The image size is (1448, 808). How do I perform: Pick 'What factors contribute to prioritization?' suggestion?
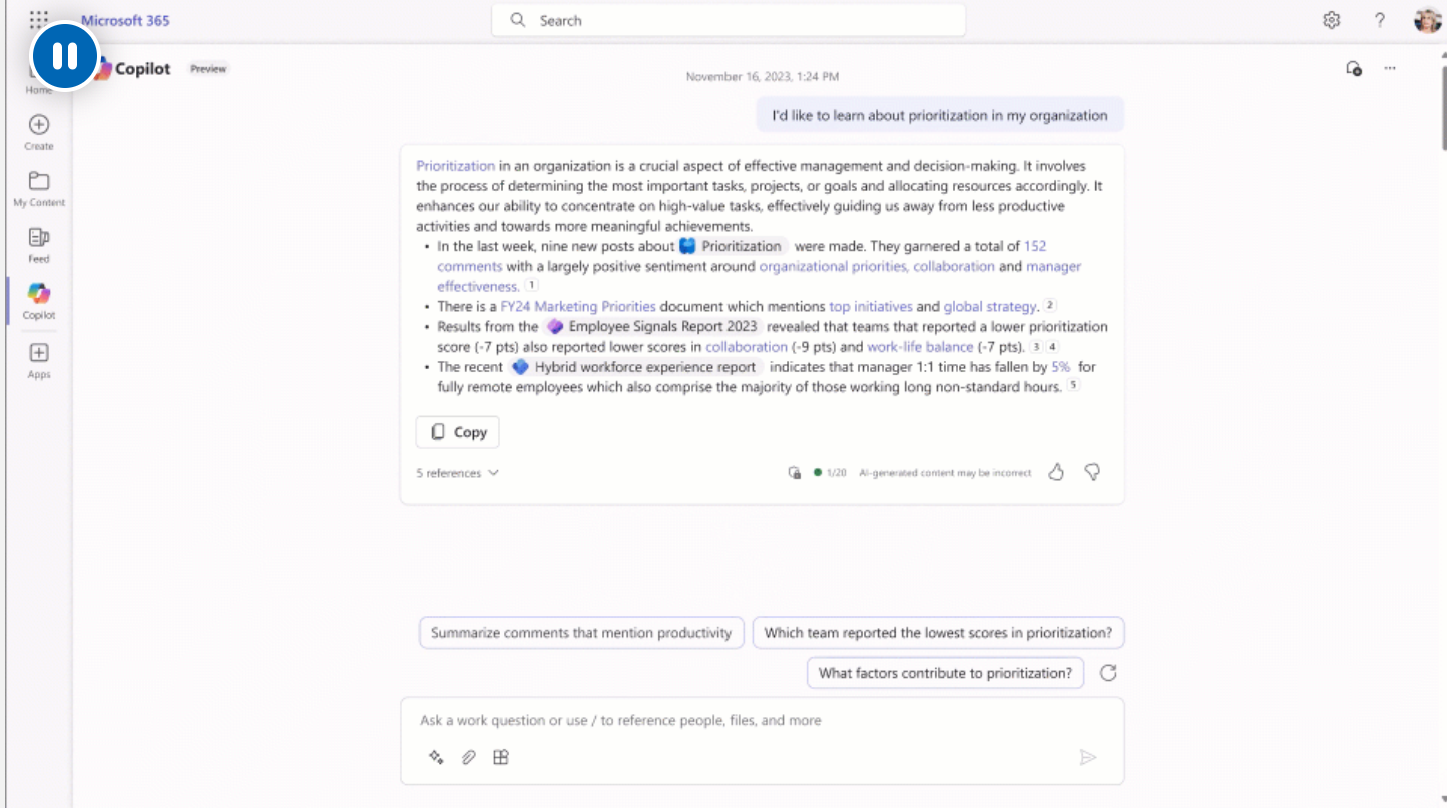pos(945,673)
